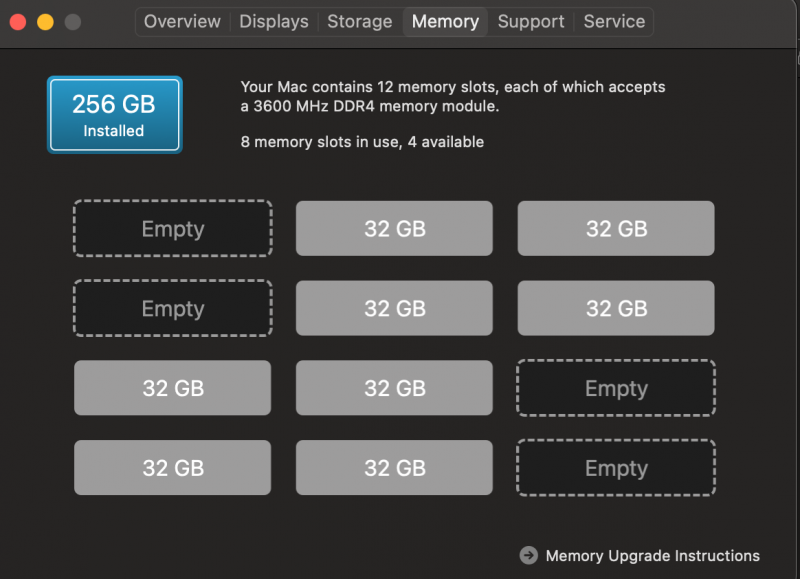Click the 32 GB module in the top-right slot
Image resolution: width=800 pixels, height=579 pixels.
(x=615, y=228)
